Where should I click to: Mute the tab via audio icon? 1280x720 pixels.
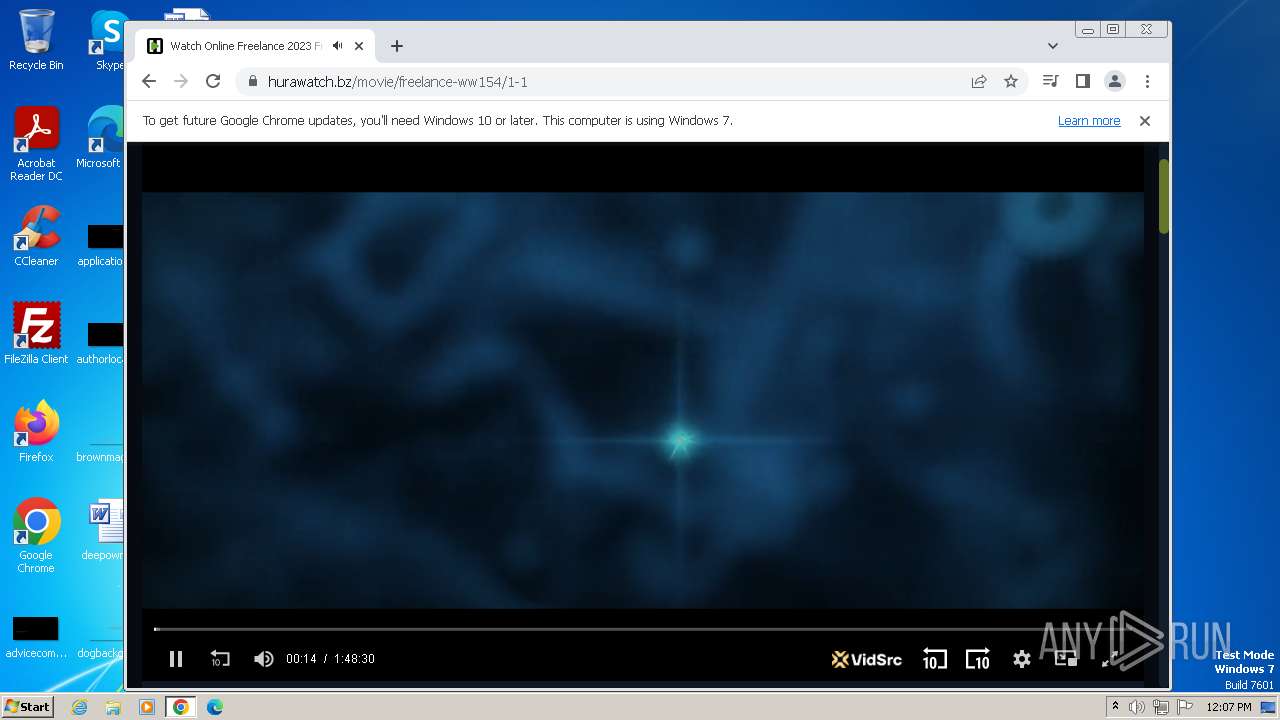338,46
